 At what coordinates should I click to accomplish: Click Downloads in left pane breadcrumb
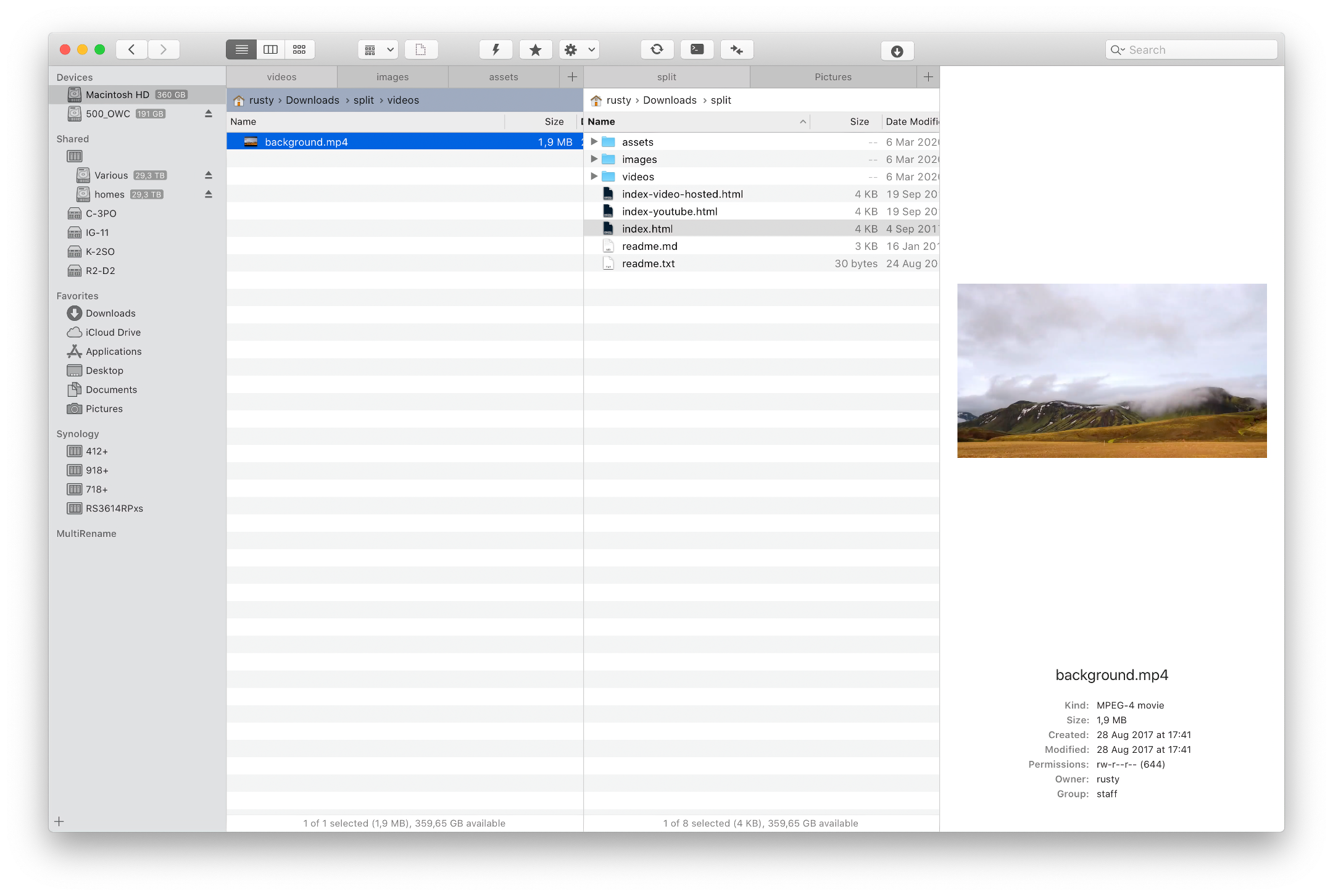pos(312,100)
